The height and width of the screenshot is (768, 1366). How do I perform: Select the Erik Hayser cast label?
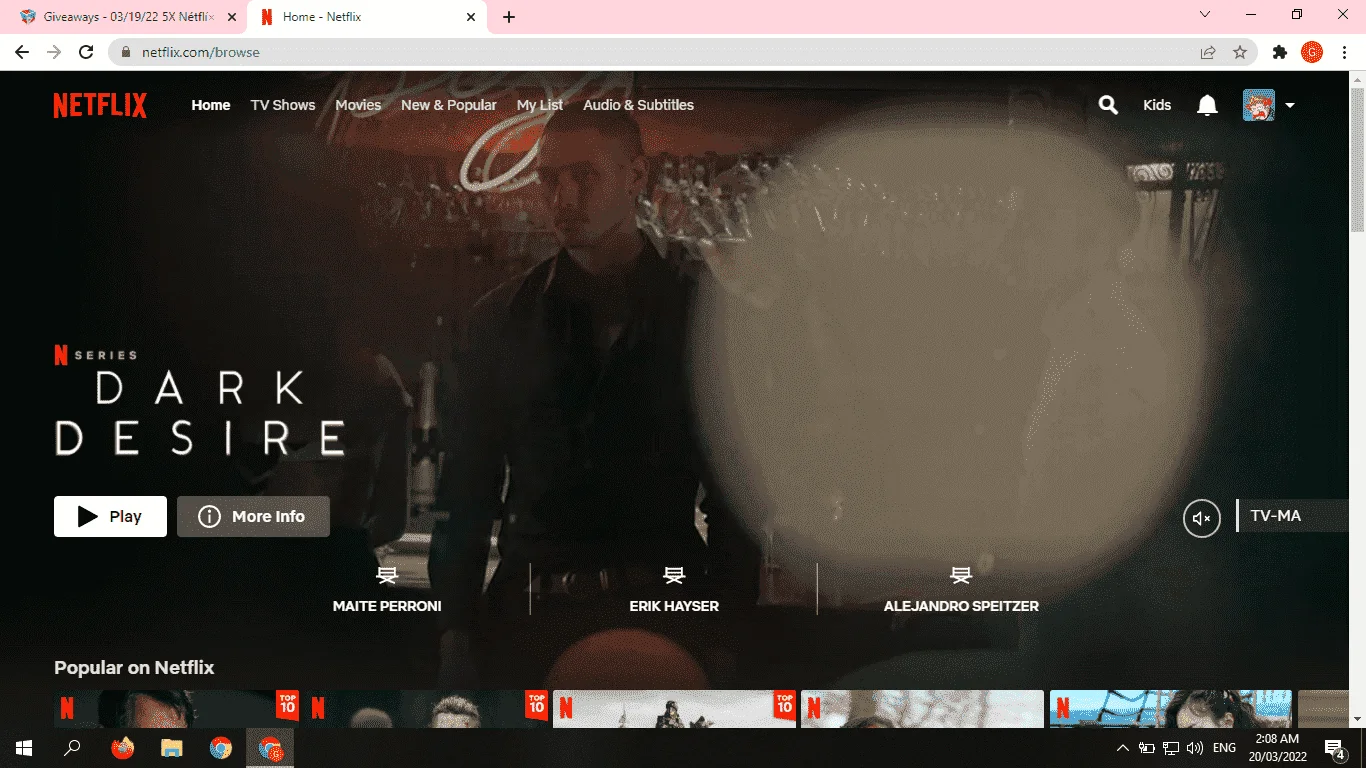pos(674,606)
